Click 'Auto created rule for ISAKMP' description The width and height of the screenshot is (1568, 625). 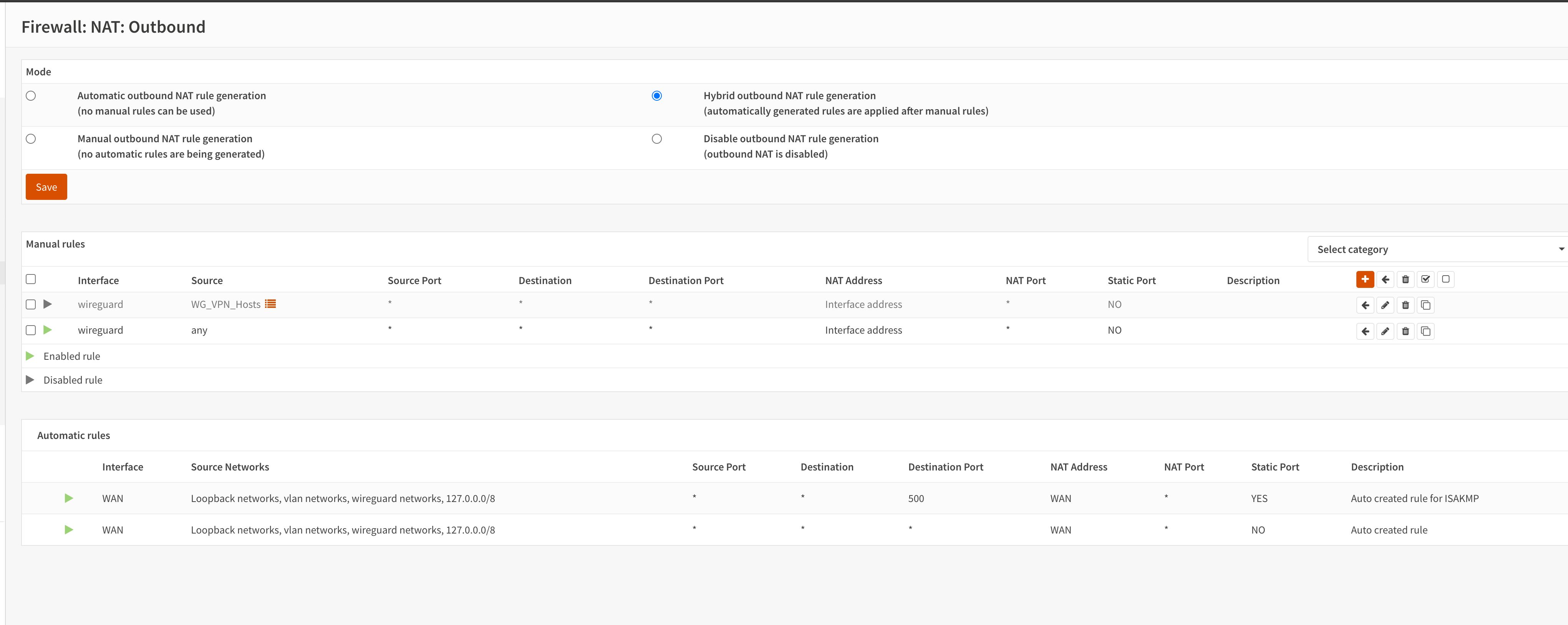click(1415, 498)
